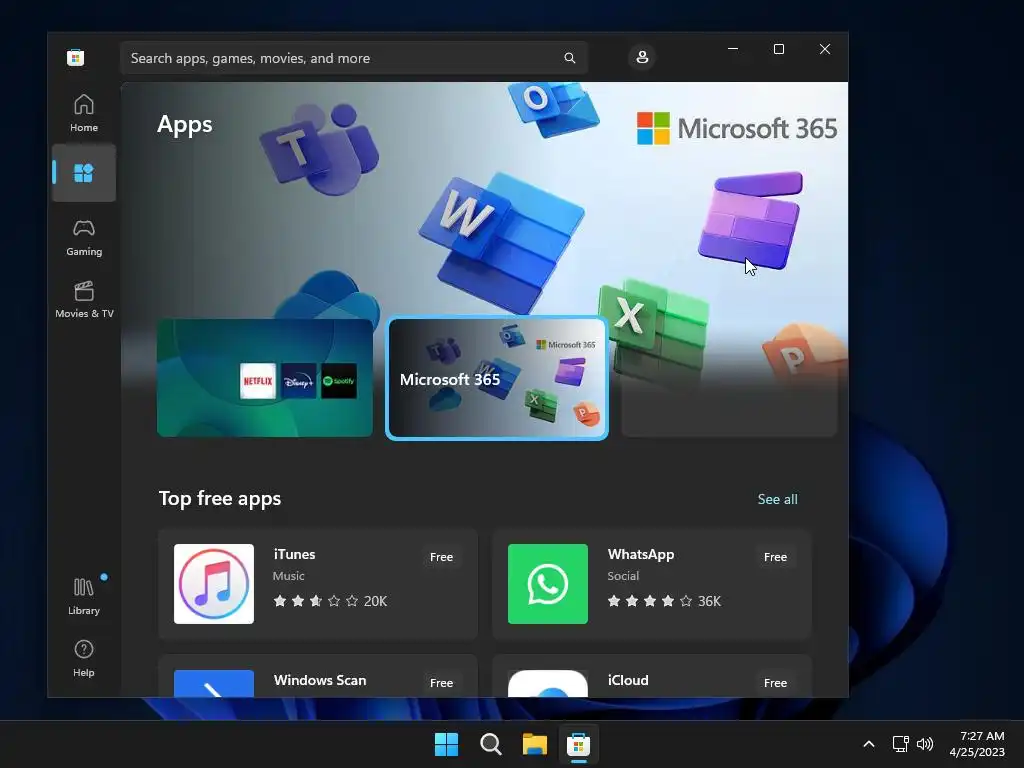Click the iTunes 20K star rating
Screen dimensions: 1024x768
pyautogui.click(x=330, y=601)
